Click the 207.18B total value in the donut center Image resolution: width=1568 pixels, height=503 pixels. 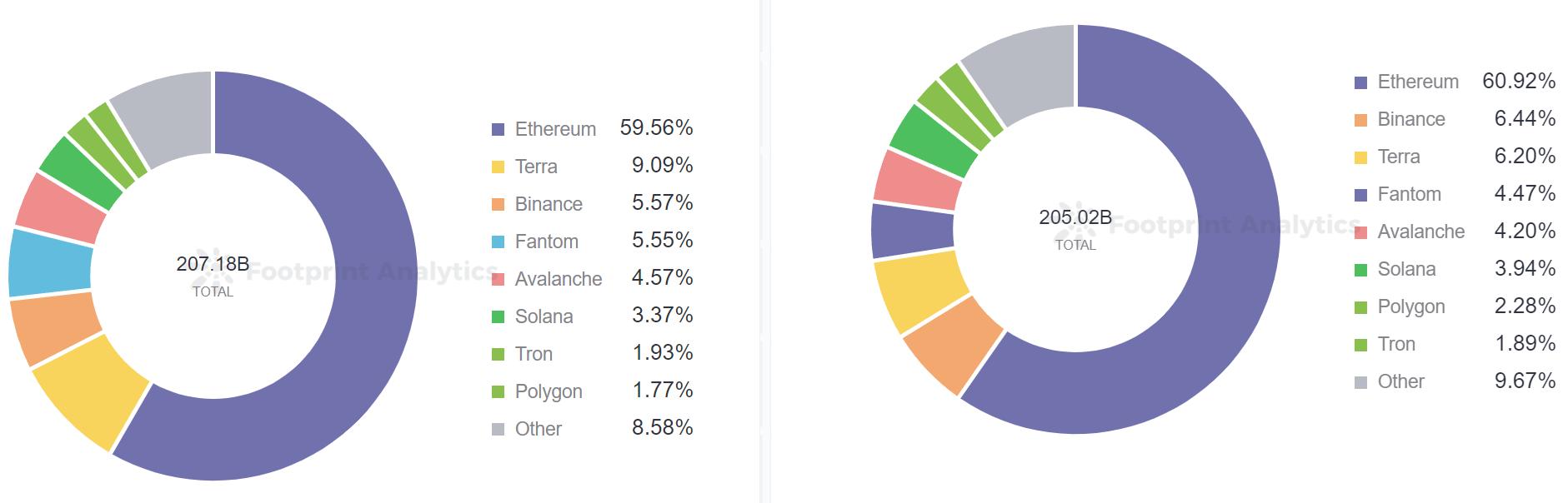[x=213, y=264]
